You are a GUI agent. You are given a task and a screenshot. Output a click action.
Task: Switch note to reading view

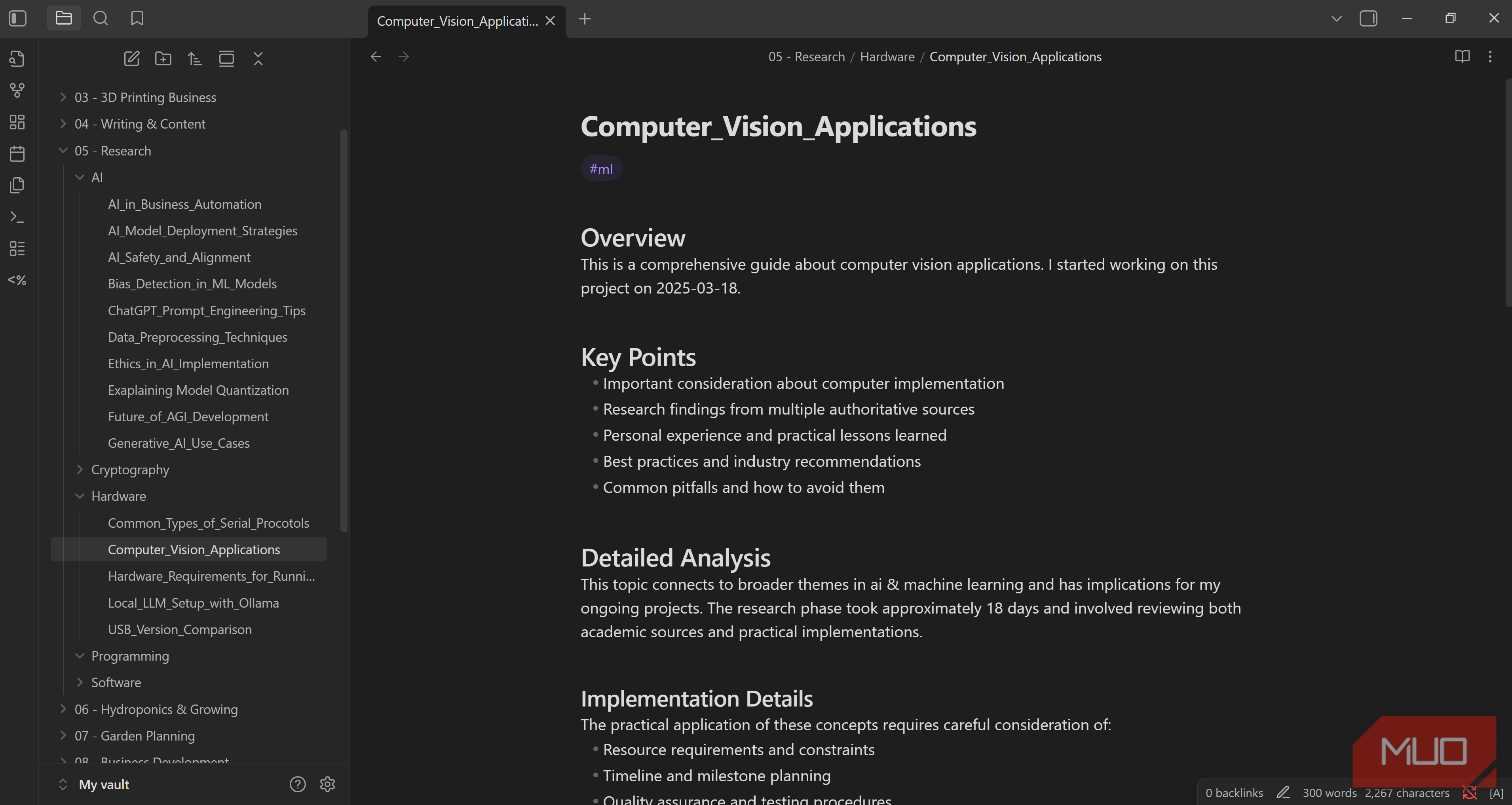tap(1462, 56)
